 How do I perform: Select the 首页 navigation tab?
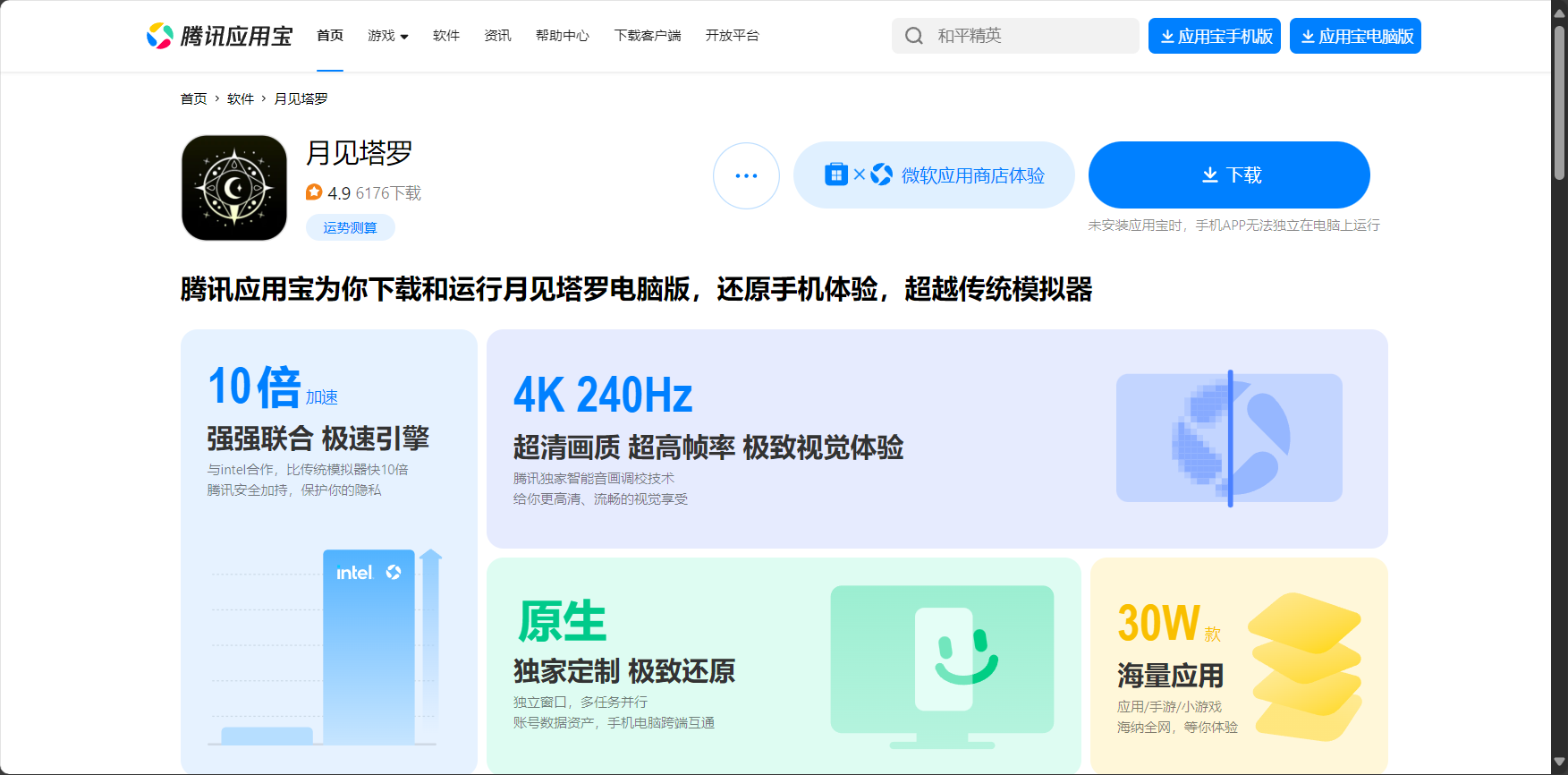pos(330,36)
